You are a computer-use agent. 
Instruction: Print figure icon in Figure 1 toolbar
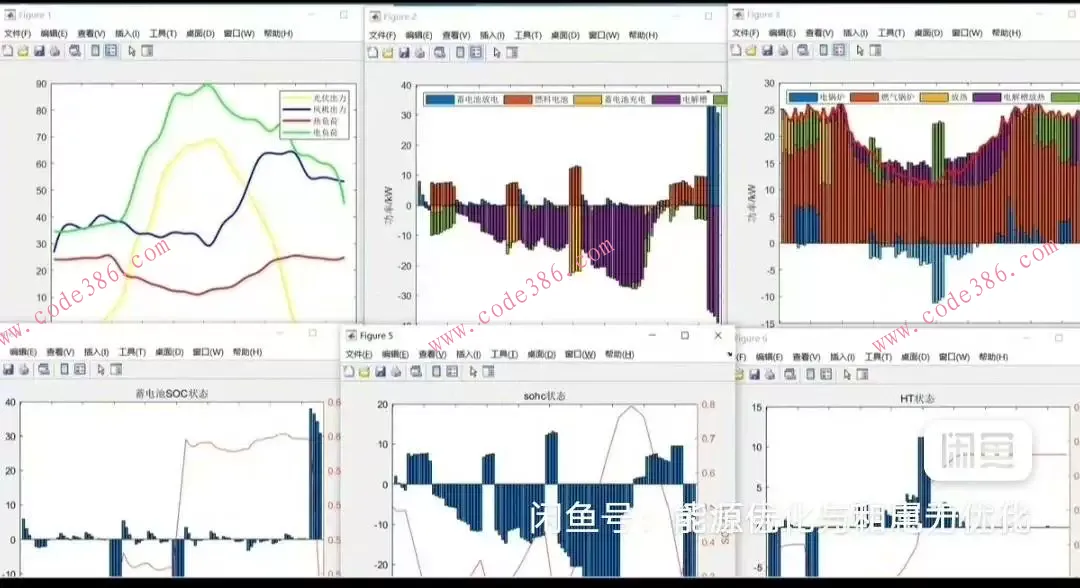(55, 51)
